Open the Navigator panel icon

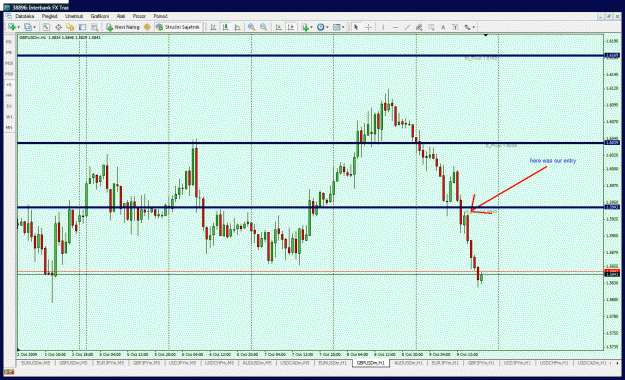[x=70, y=27]
